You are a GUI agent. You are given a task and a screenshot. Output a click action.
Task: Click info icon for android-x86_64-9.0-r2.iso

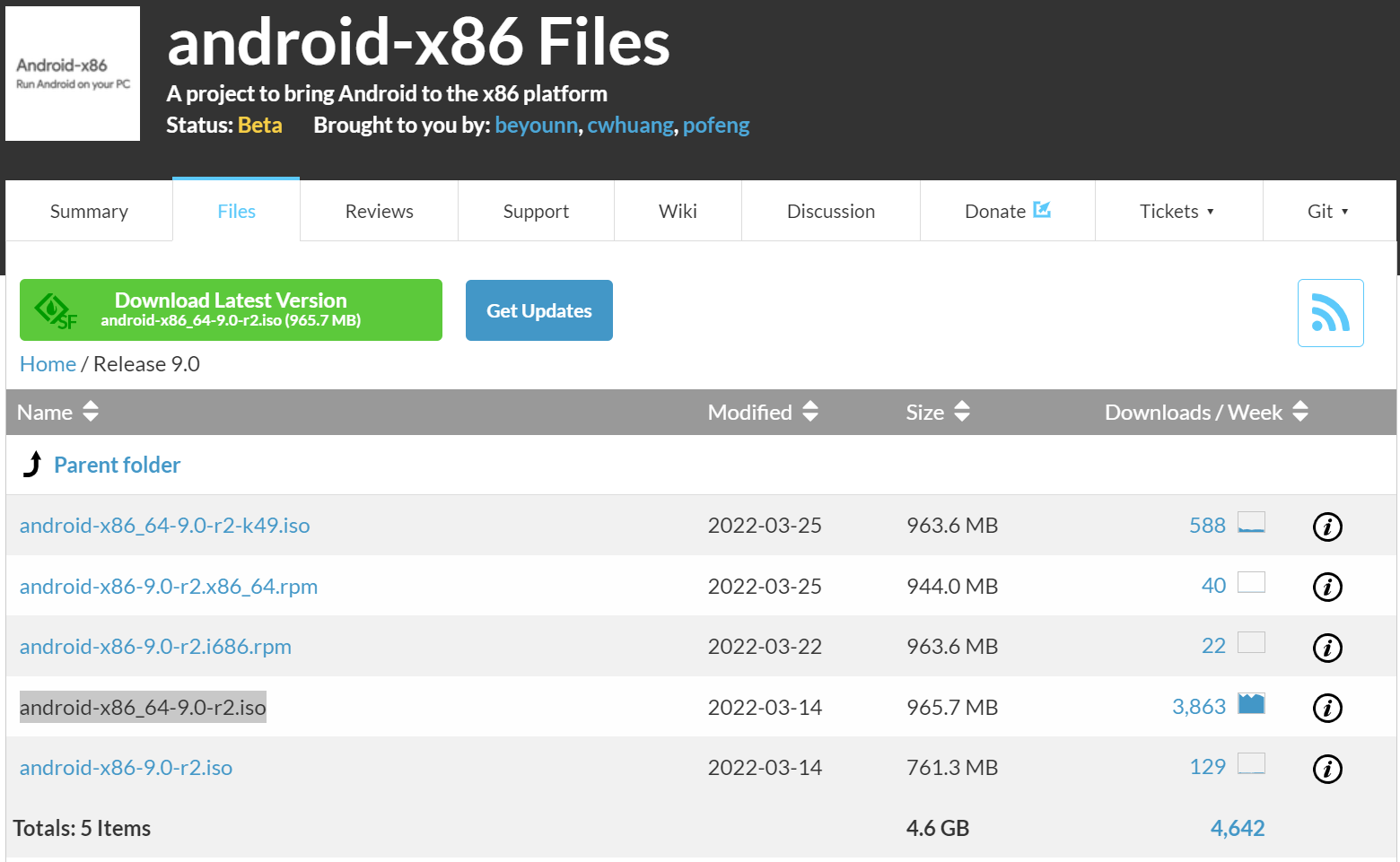pos(1327,708)
